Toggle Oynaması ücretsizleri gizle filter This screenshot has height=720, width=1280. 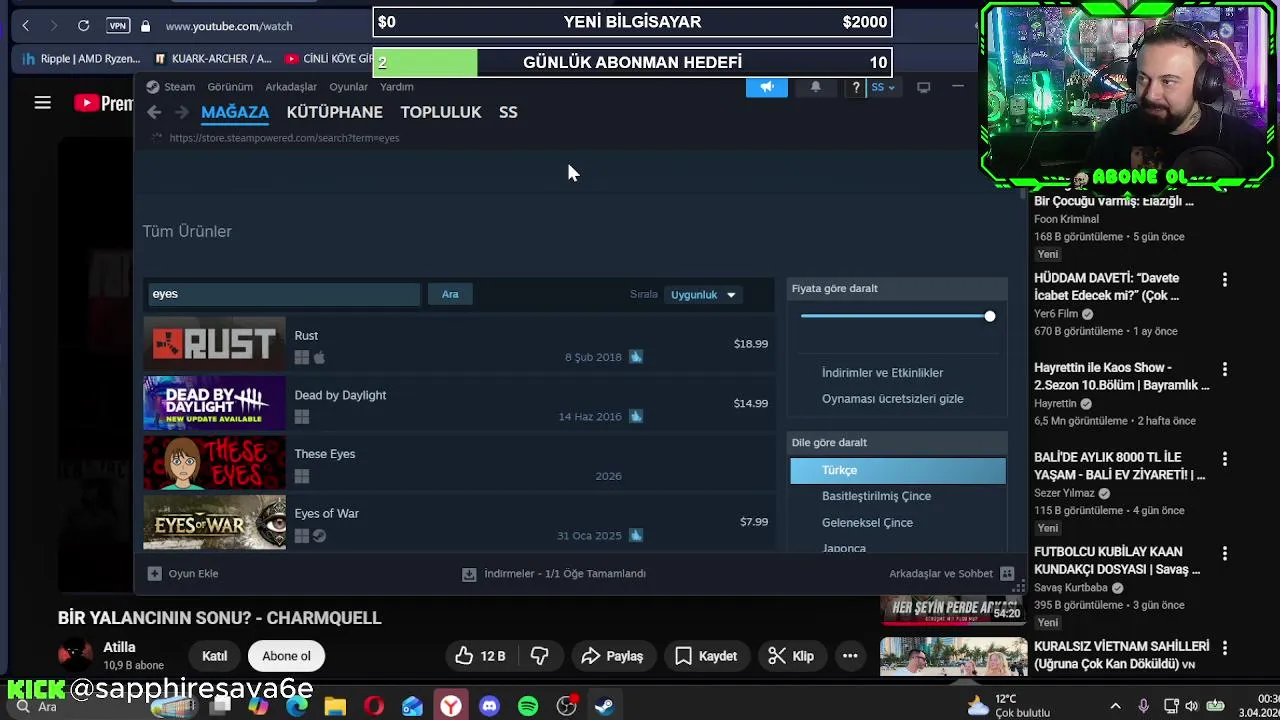click(x=892, y=399)
